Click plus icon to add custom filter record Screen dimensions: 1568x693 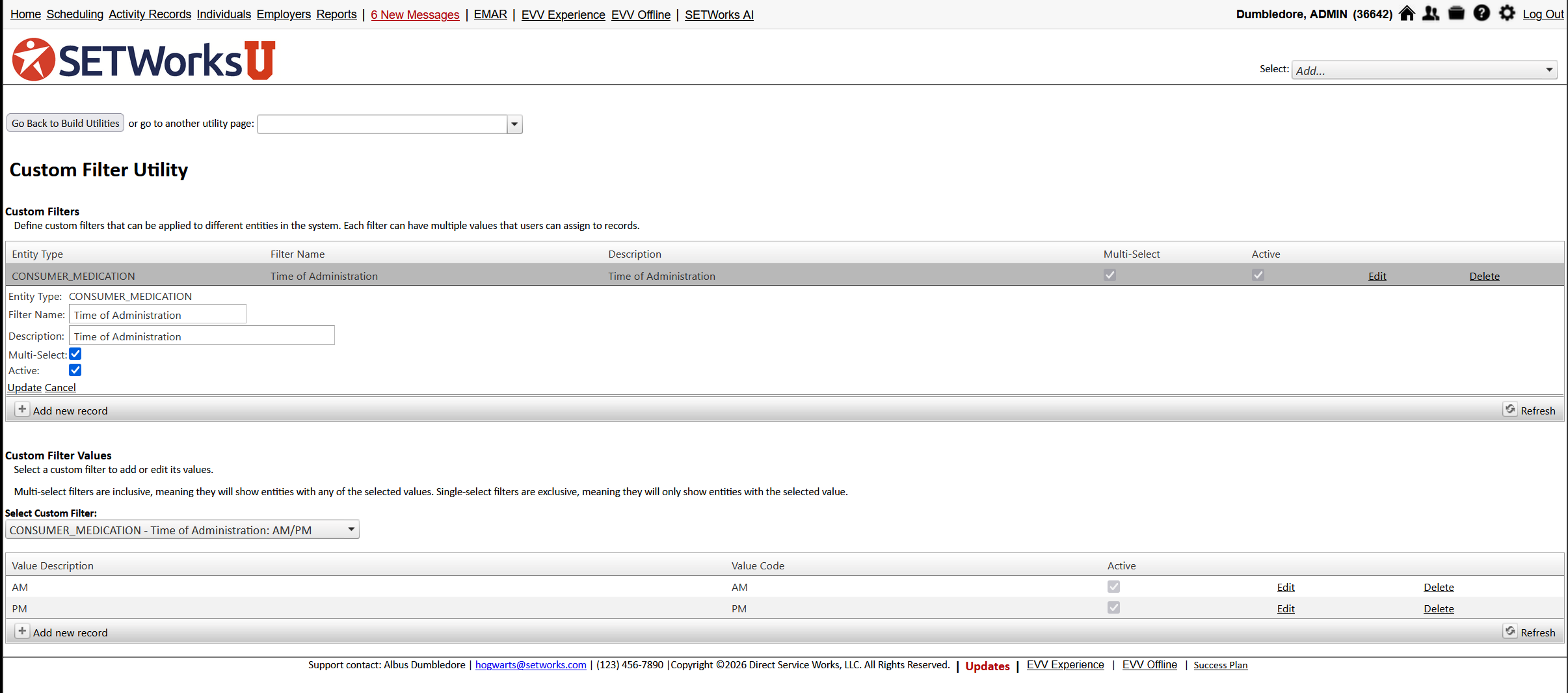(22, 410)
